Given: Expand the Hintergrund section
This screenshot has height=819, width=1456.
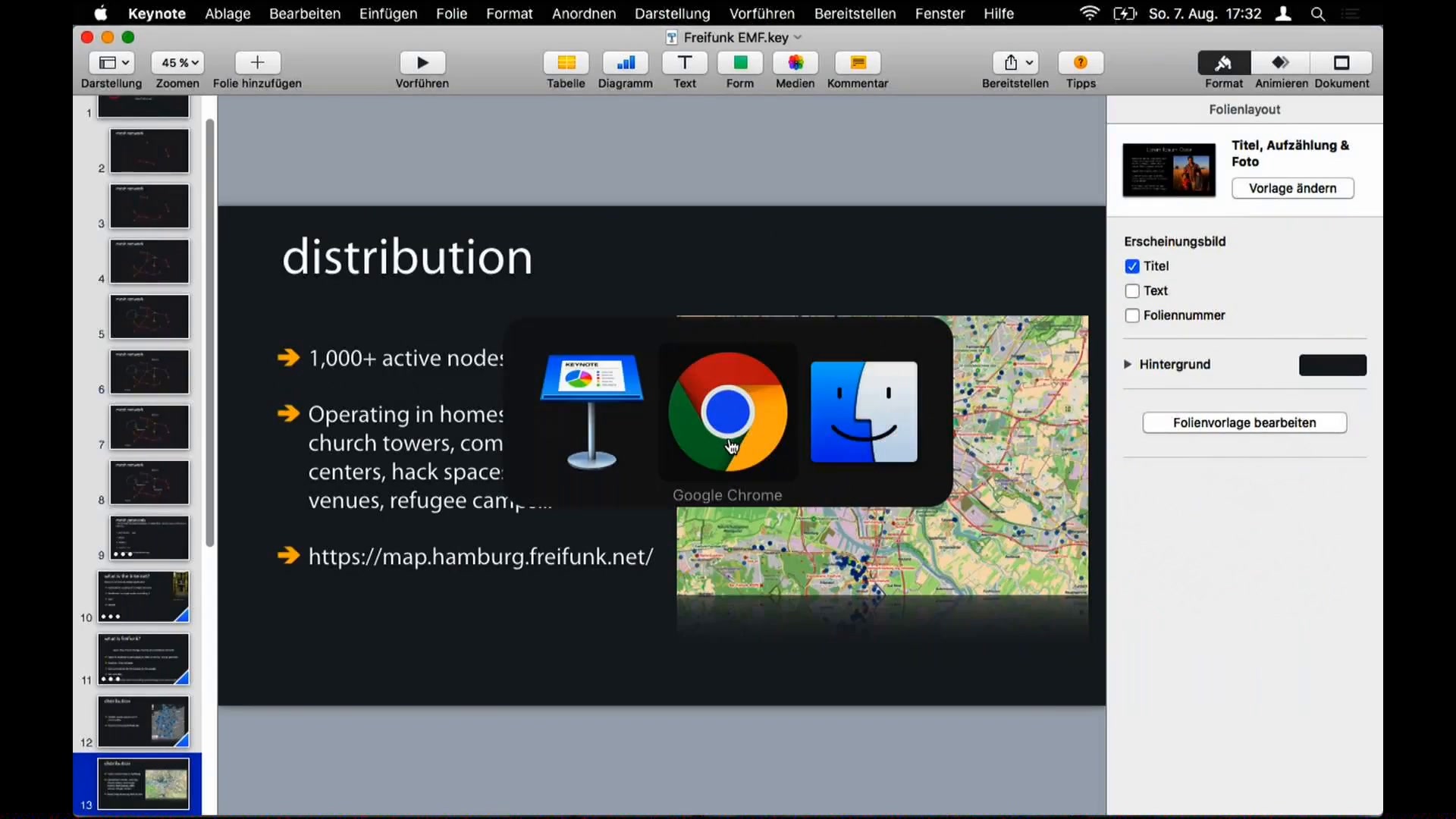Looking at the screenshot, I should (1128, 365).
